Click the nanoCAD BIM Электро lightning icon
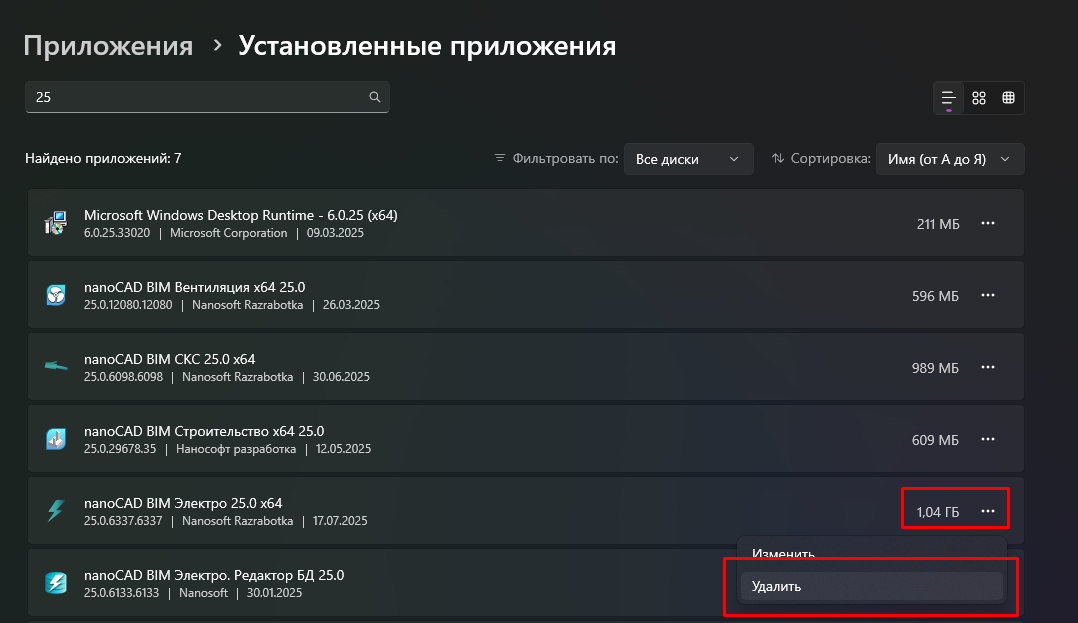1078x623 pixels. click(56, 511)
